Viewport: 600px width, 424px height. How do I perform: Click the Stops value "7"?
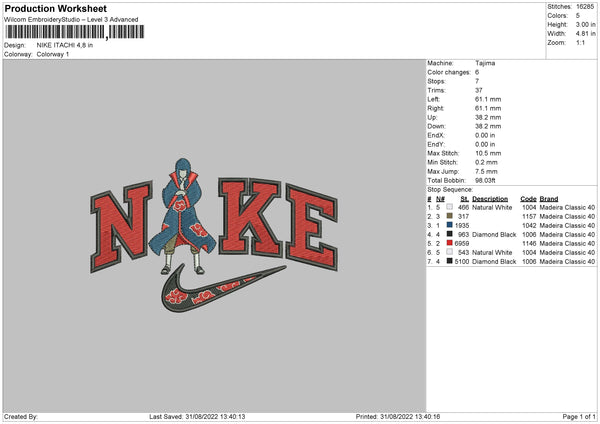click(x=477, y=81)
